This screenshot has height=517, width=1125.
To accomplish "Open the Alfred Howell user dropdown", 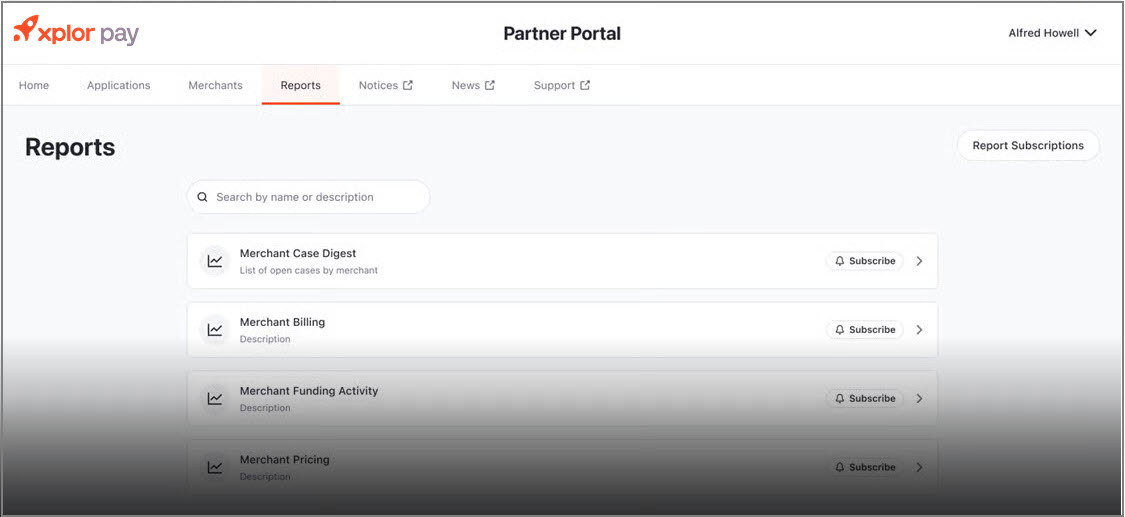I will click(1052, 33).
